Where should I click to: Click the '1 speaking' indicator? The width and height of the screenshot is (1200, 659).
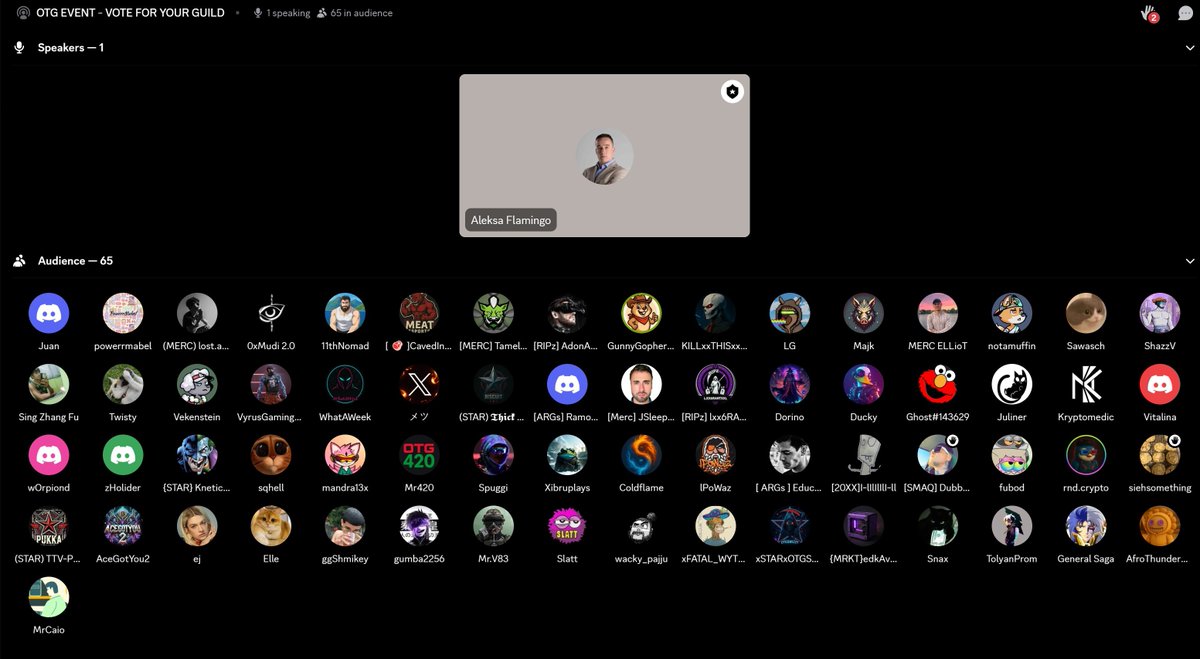(281, 13)
